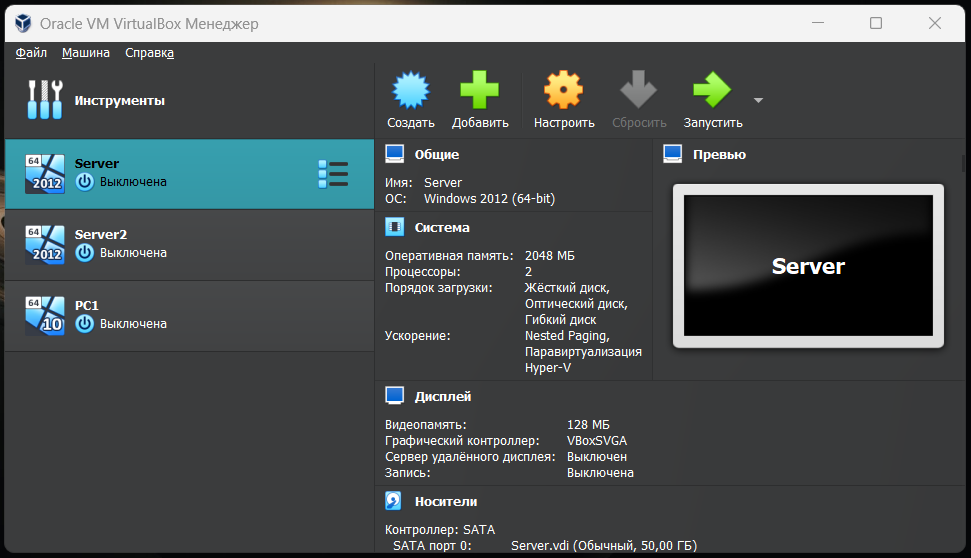Screen dimensions: 971x558
Task: Click the VirtualBox logo in title bar
Action: [23, 24]
